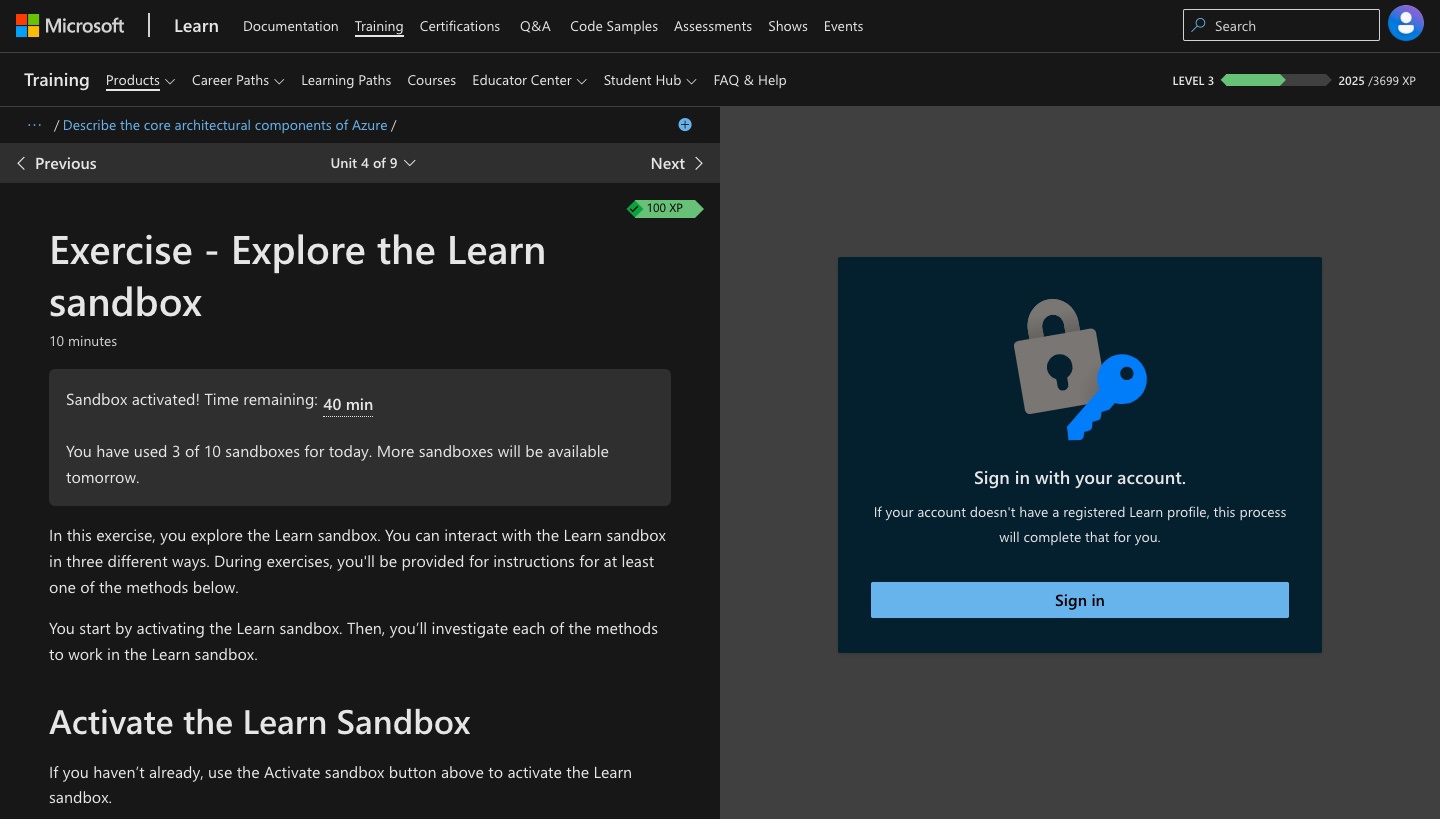This screenshot has width=1440, height=819.
Task: Open the Learning Paths link
Action: click(346, 80)
